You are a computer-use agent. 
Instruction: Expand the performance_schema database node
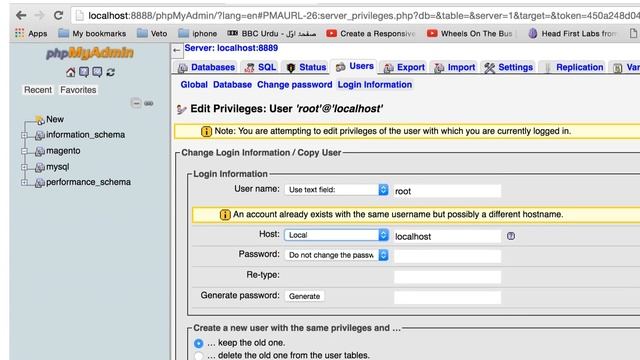coord(24,182)
